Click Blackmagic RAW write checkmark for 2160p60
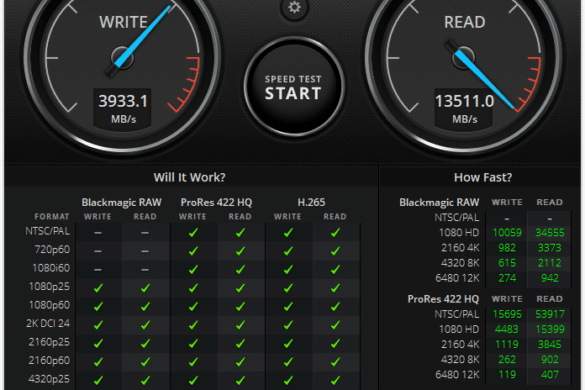Image resolution: width=585 pixels, height=390 pixels. 98,362
